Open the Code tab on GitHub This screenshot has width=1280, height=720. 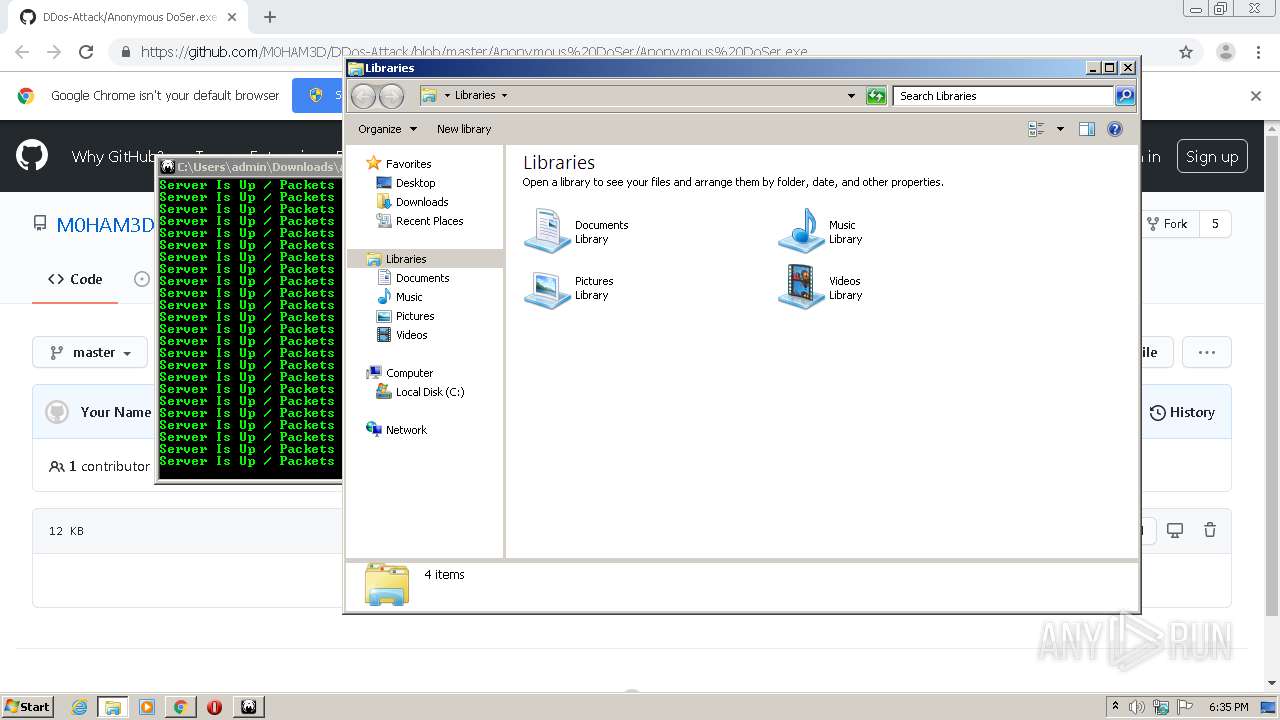[x=75, y=279]
